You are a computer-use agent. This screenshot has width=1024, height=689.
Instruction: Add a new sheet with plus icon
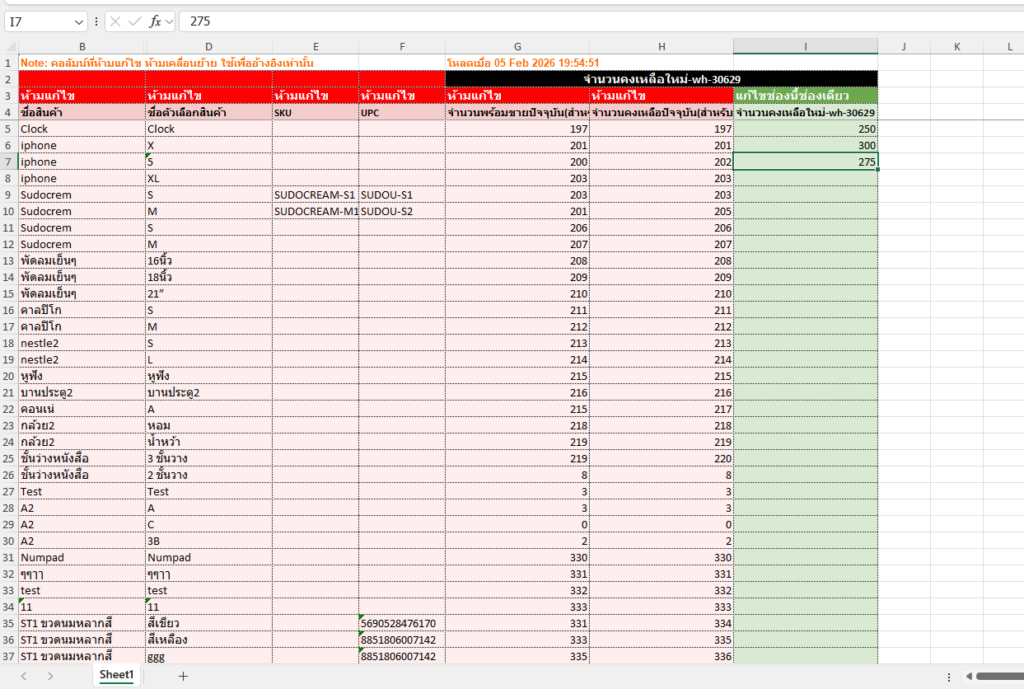[x=183, y=676]
